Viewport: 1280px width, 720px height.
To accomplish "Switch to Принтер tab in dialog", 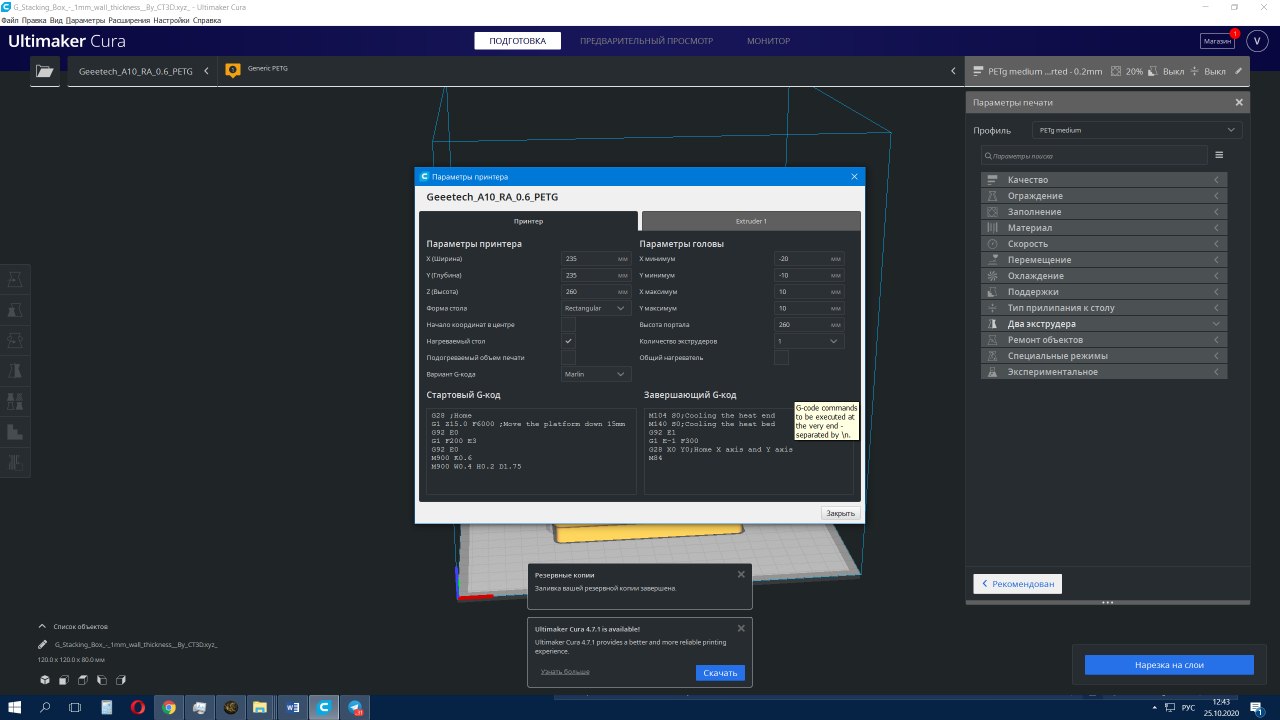I will click(x=528, y=220).
